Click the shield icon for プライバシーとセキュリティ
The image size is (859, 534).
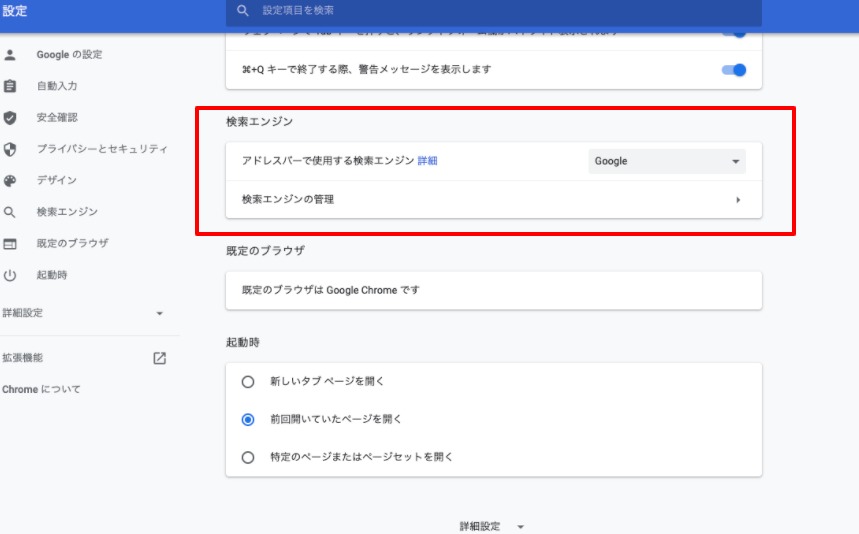10,149
